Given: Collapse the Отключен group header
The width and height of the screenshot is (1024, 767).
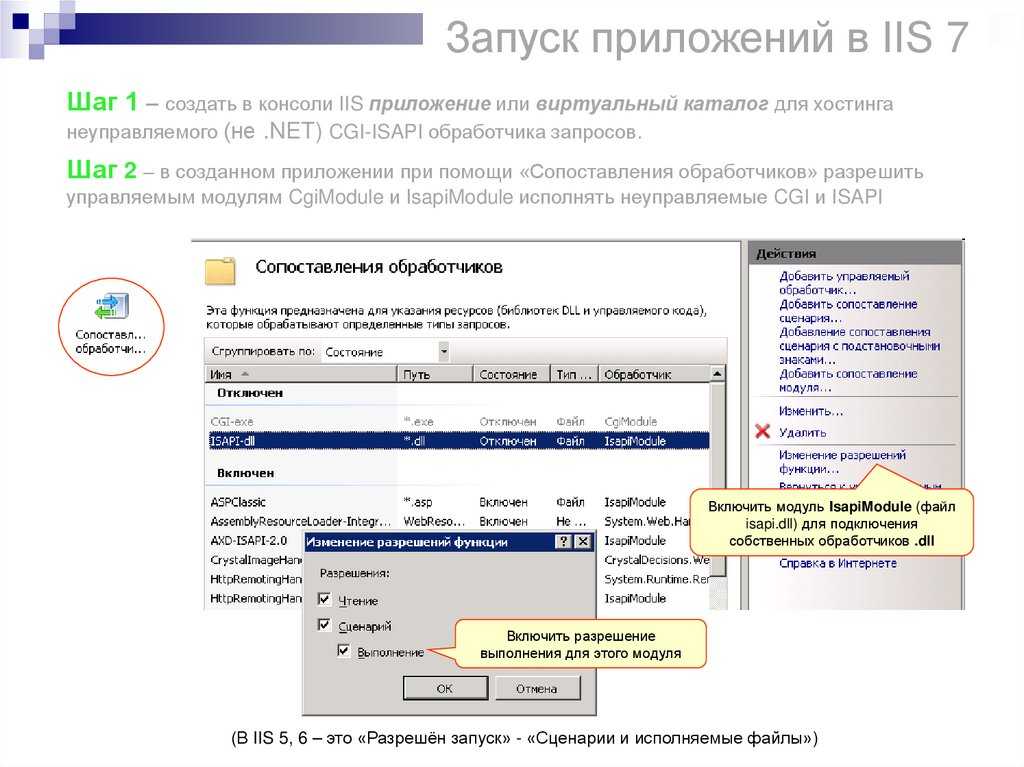Looking at the screenshot, I should 249,393.
